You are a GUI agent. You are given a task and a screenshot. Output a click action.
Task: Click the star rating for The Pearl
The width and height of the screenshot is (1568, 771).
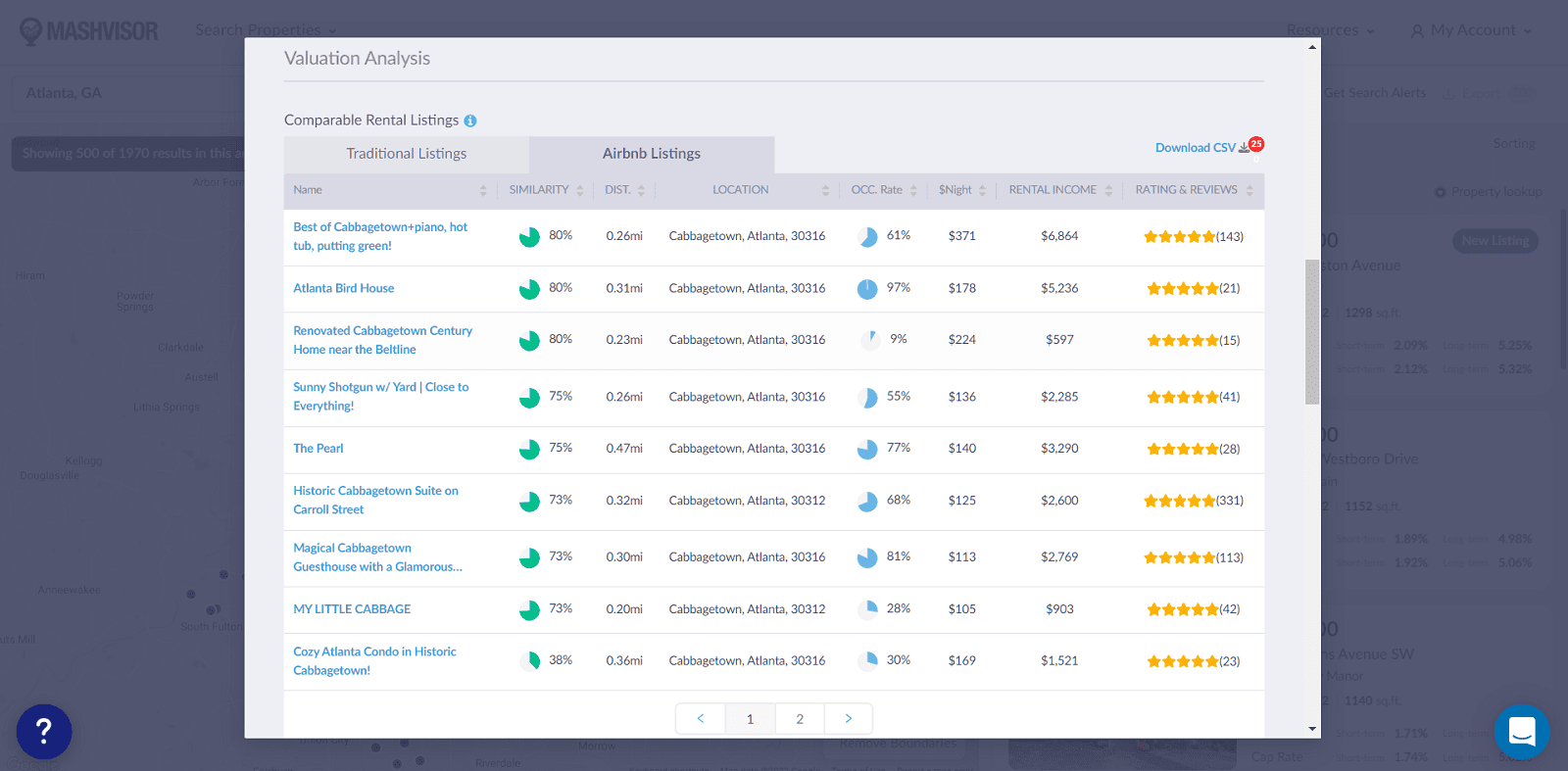1183,449
